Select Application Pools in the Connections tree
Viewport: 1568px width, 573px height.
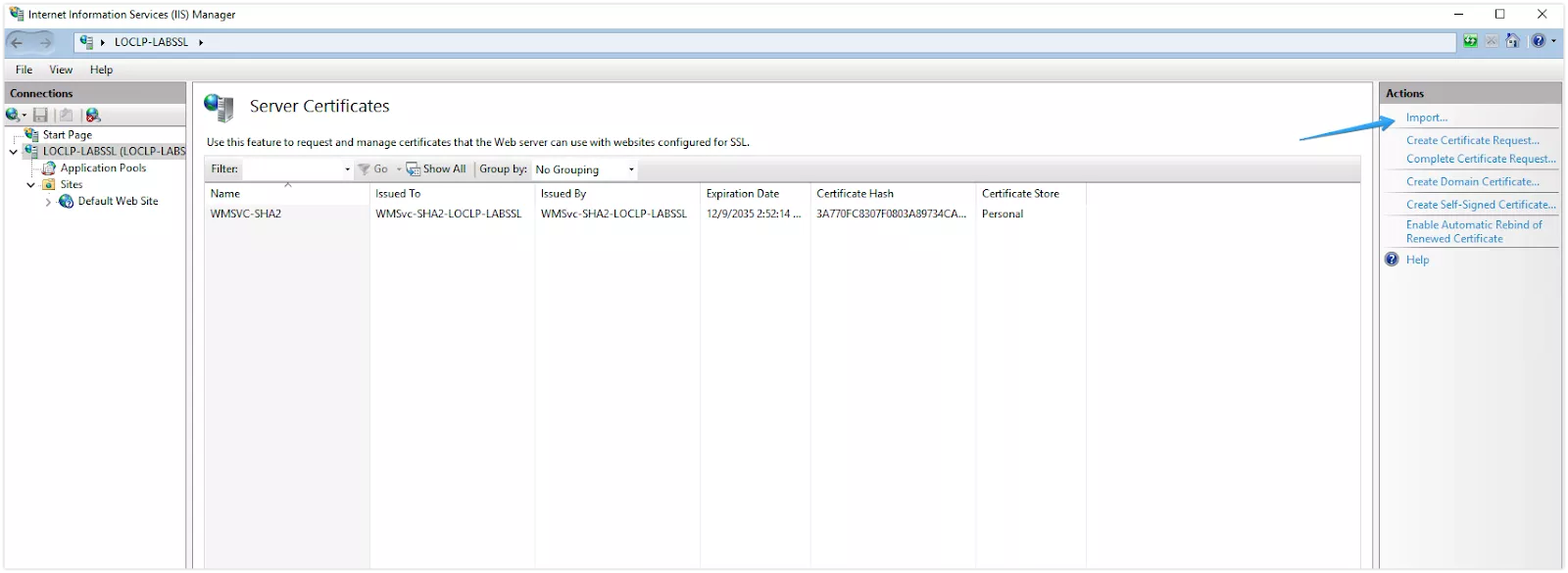pyautogui.click(x=103, y=168)
